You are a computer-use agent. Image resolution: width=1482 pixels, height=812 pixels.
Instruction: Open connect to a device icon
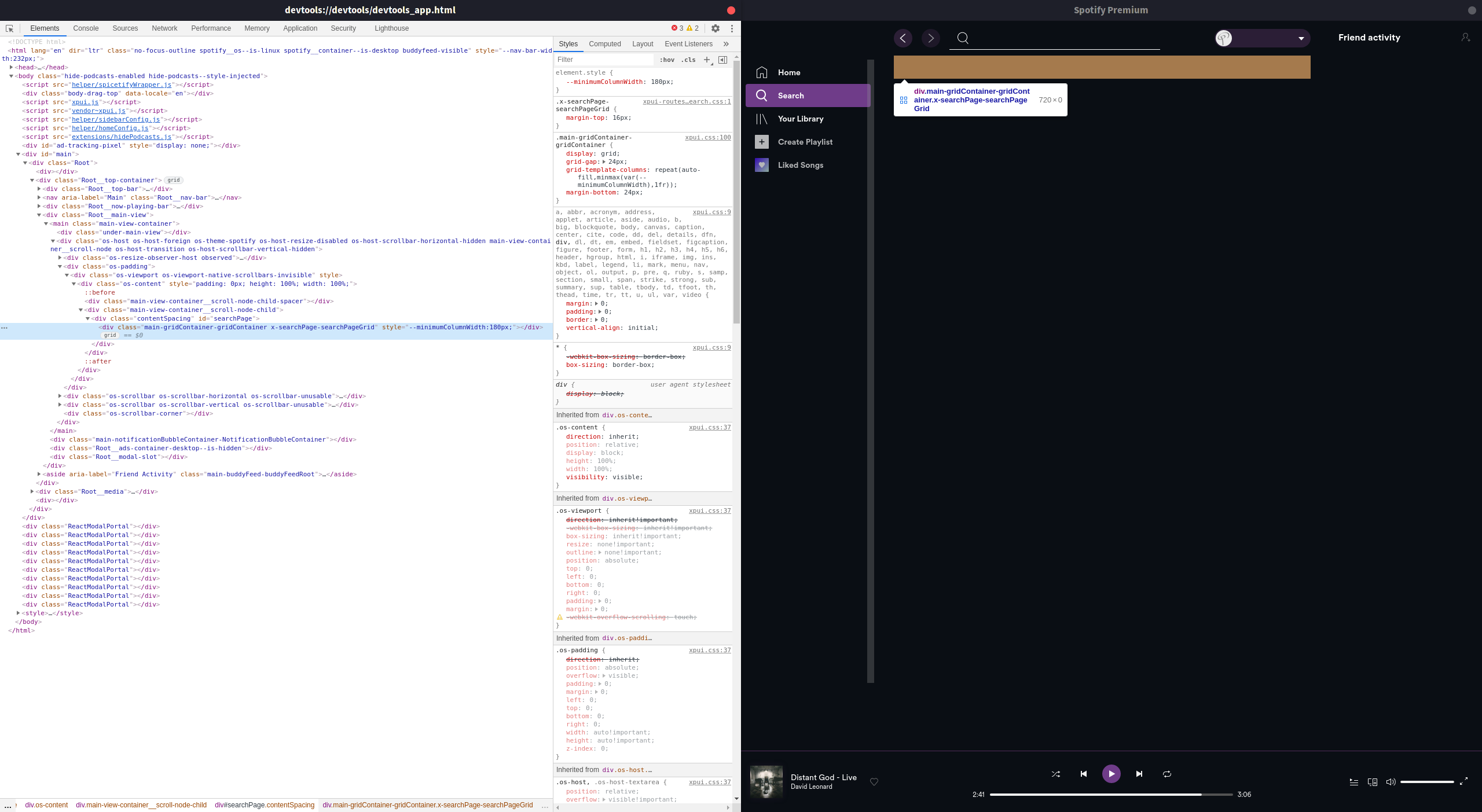point(1373,782)
